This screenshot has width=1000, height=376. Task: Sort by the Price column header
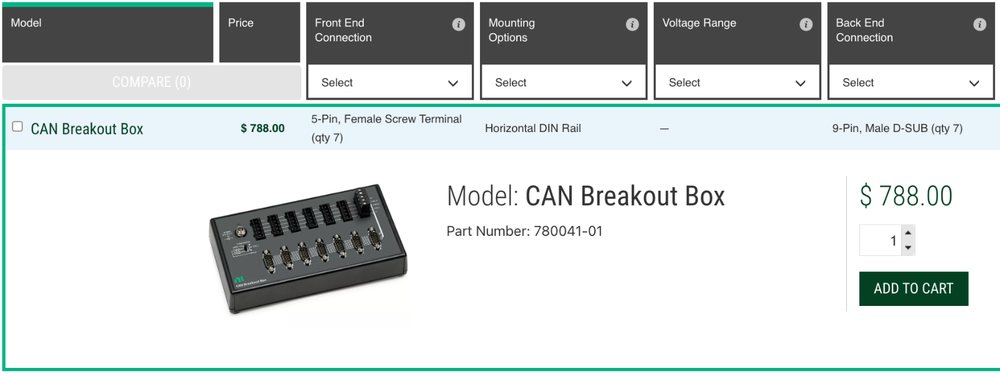pos(260,33)
